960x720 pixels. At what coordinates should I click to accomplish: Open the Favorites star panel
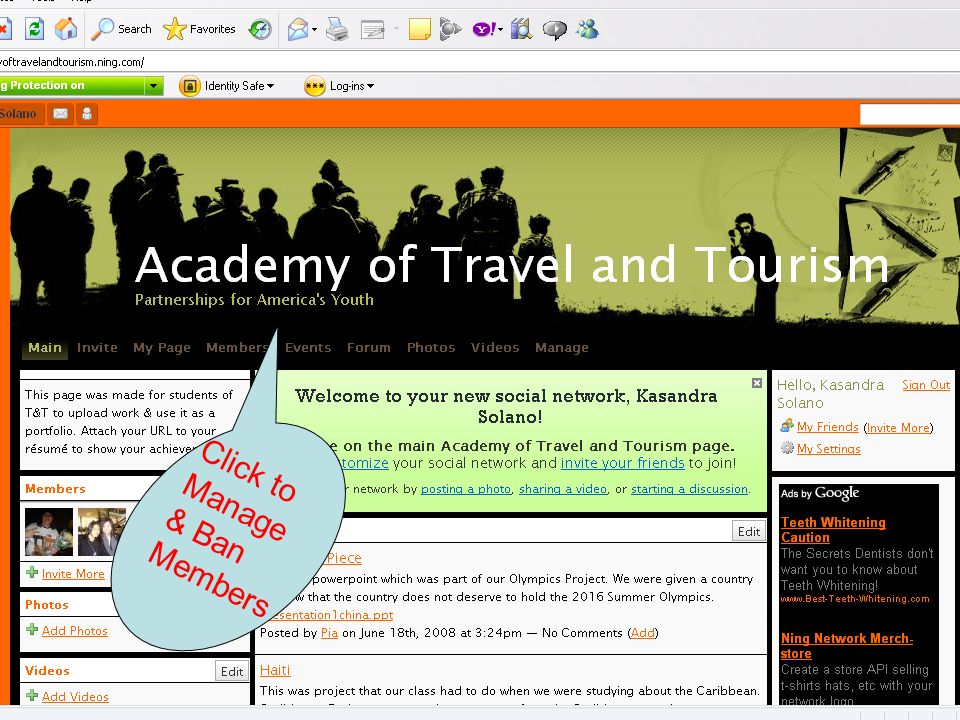[x=200, y=29]
